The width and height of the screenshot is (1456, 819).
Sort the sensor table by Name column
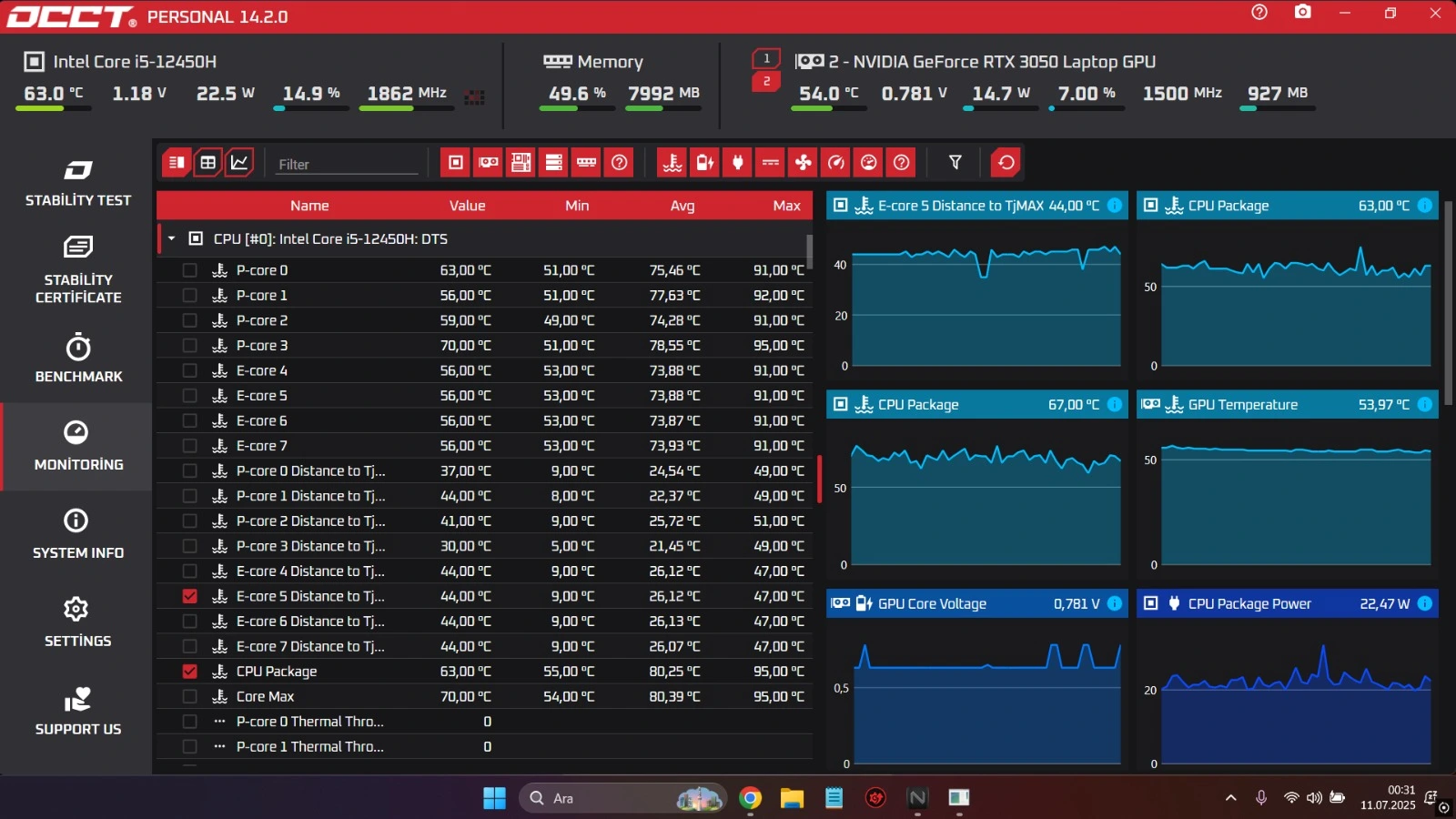[309, 206]
